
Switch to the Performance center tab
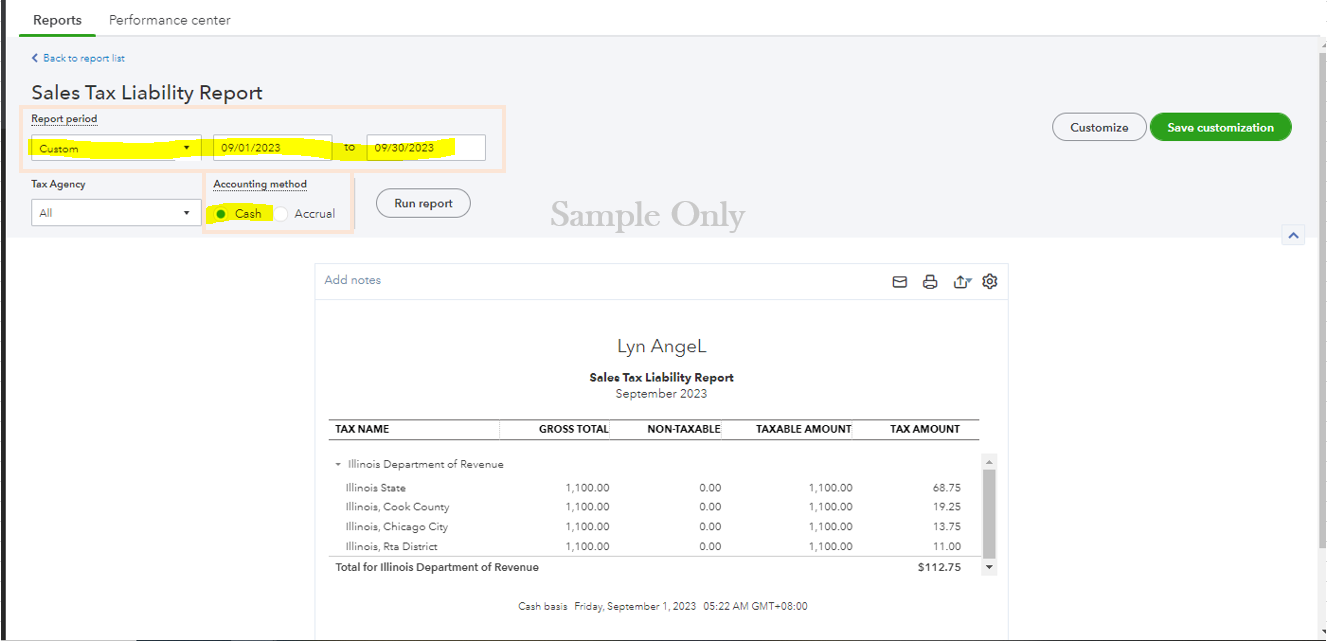click(x=169, y=20)
